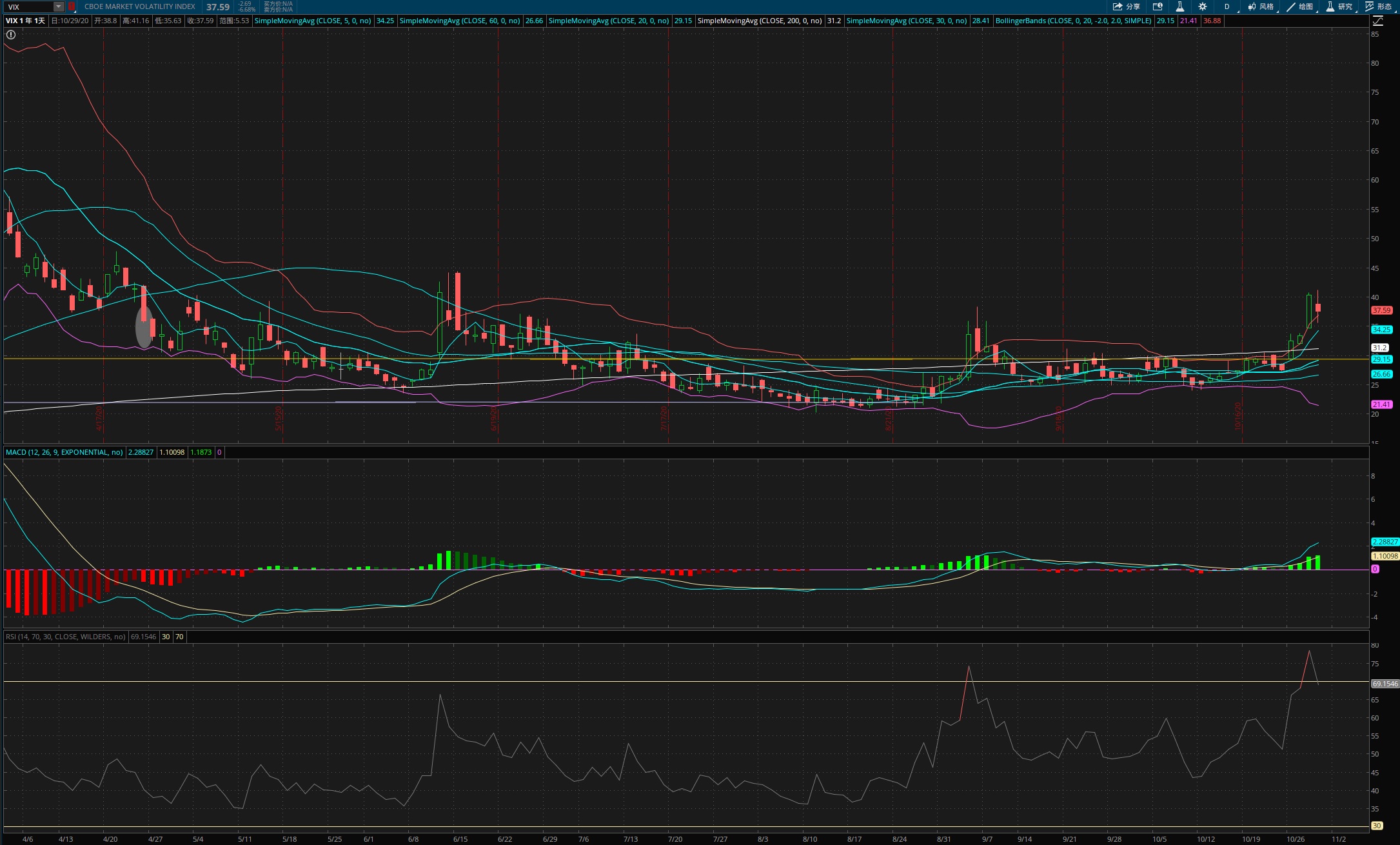1400x845 pixels.
Task: Click the Bollinger upper value 36.88
Action: [x=1212, y=21]
